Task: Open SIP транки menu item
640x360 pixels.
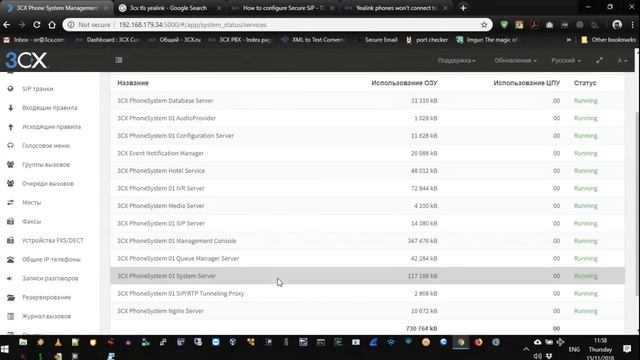Action: click(x=38, y=89)
